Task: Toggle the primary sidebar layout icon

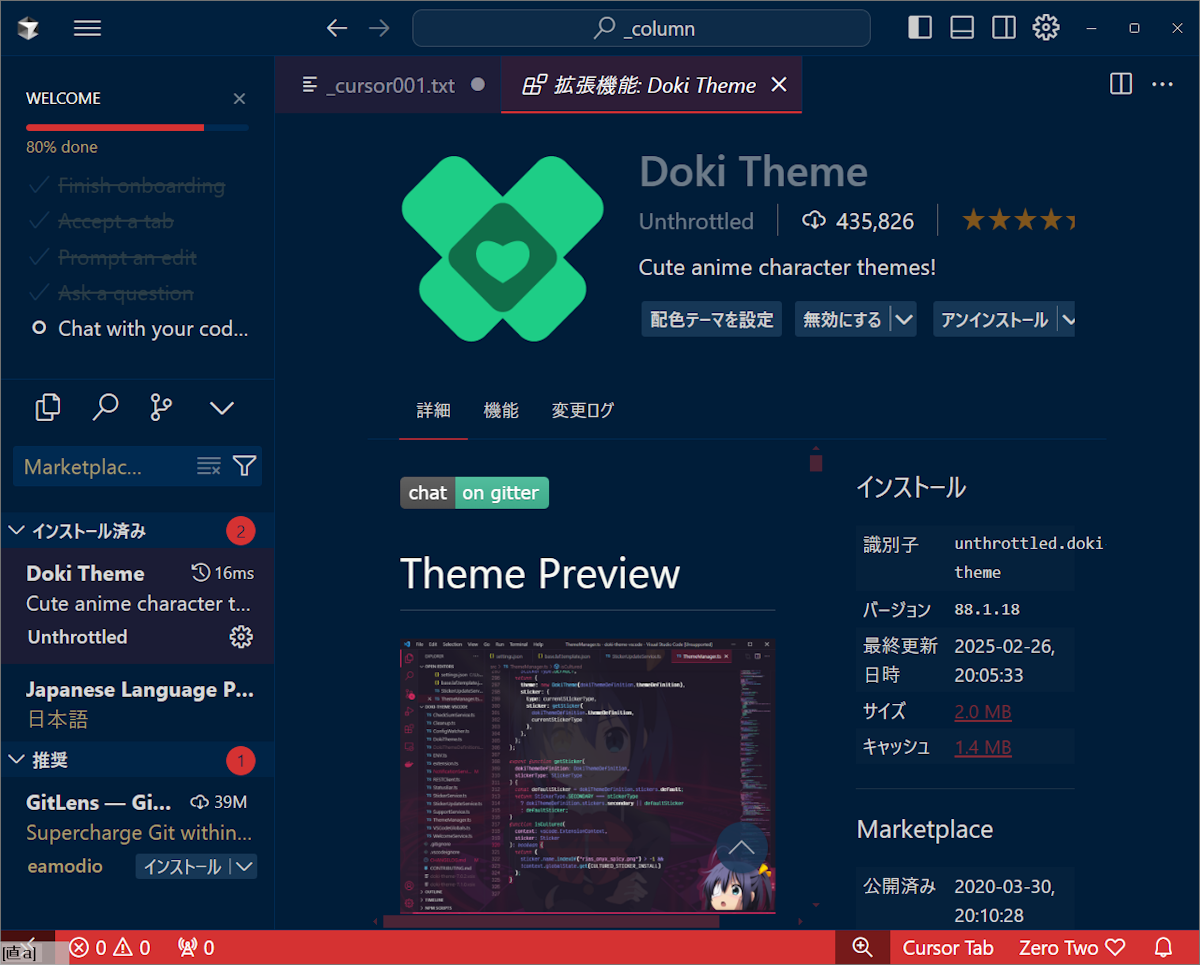Action: [x=920, y=28]
